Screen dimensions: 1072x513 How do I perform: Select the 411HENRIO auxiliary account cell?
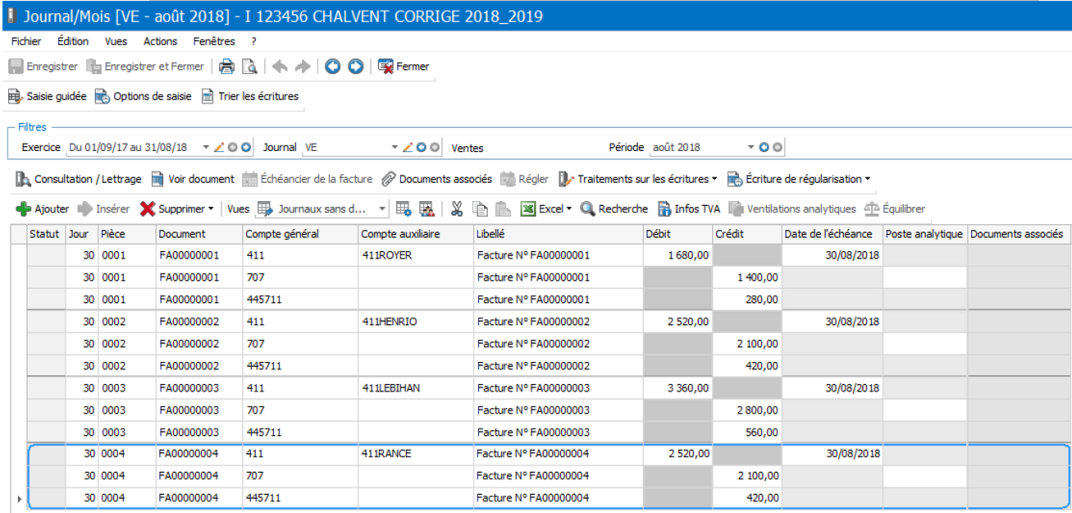(x=415, y=321)
